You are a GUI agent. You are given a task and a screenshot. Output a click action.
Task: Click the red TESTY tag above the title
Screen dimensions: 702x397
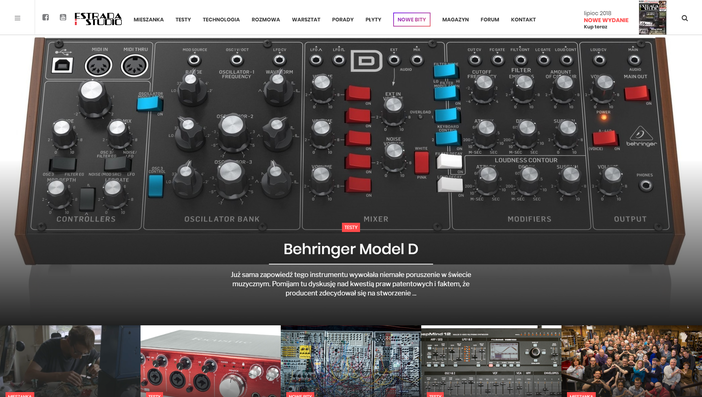[351, 227]
